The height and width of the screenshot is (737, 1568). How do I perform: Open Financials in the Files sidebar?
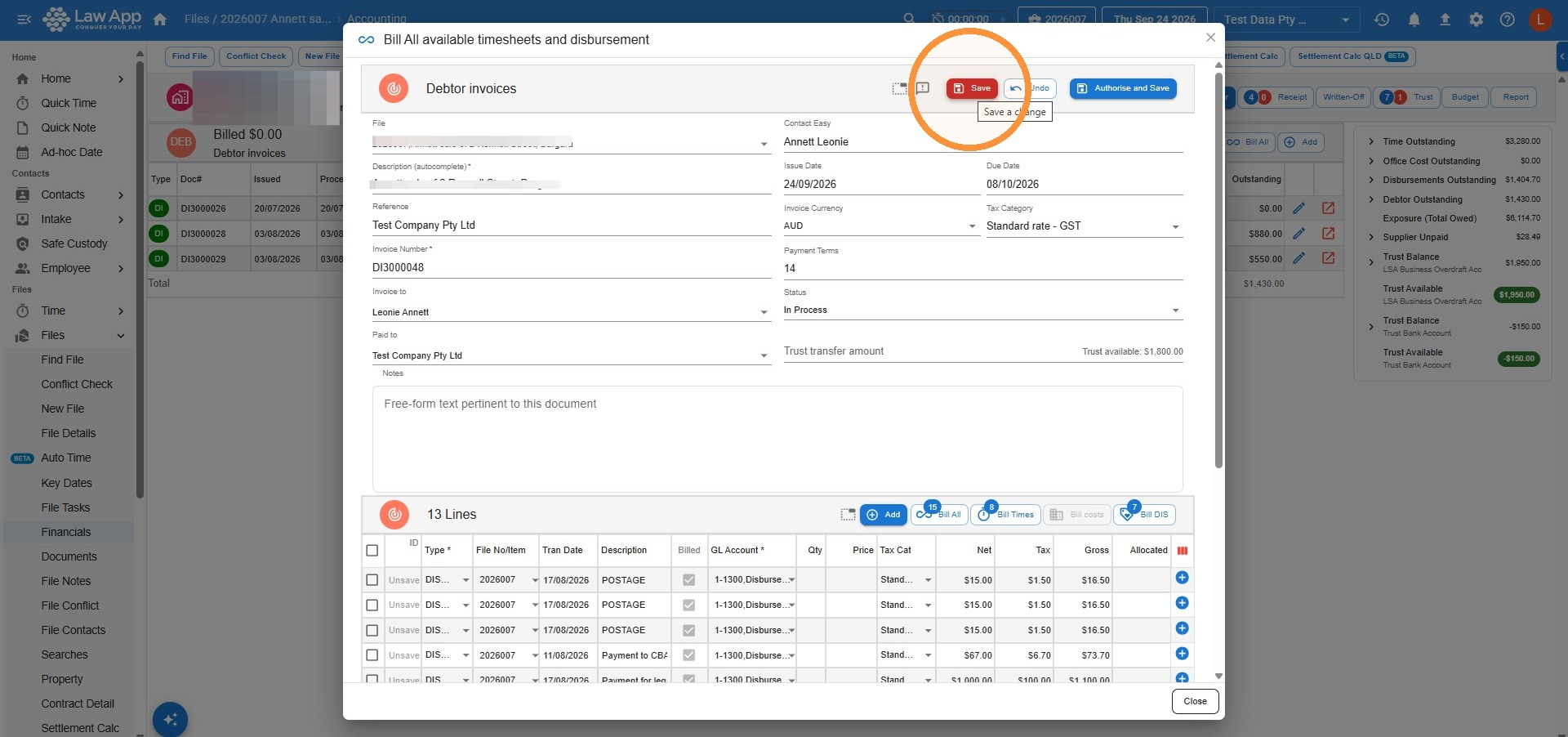(66, 532)
